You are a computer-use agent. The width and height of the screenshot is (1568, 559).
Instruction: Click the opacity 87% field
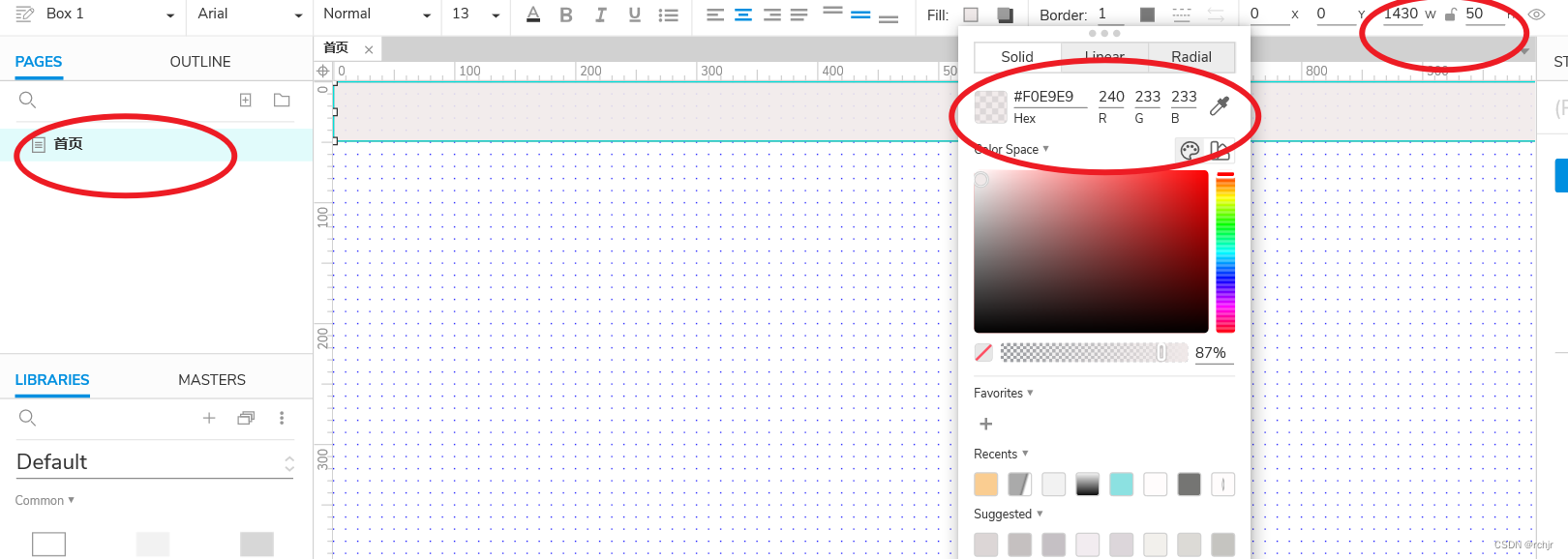[1214, 353]
